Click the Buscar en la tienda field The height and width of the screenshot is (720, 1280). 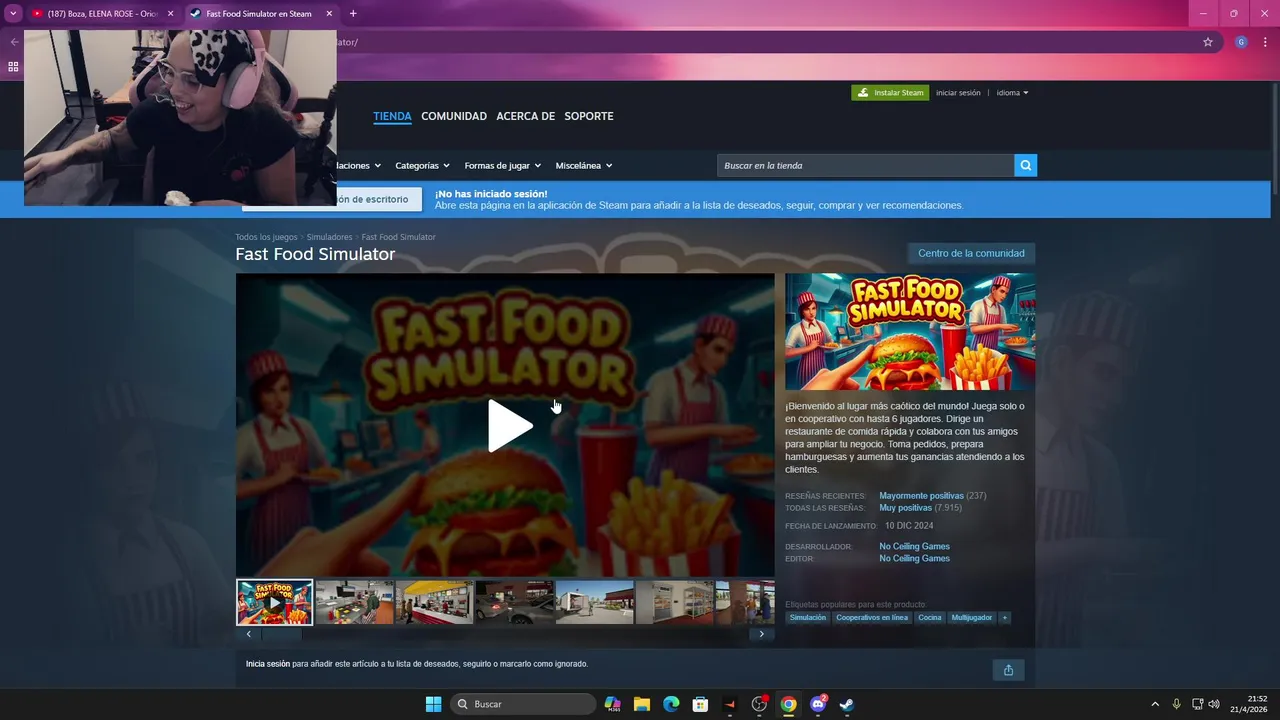865,166
